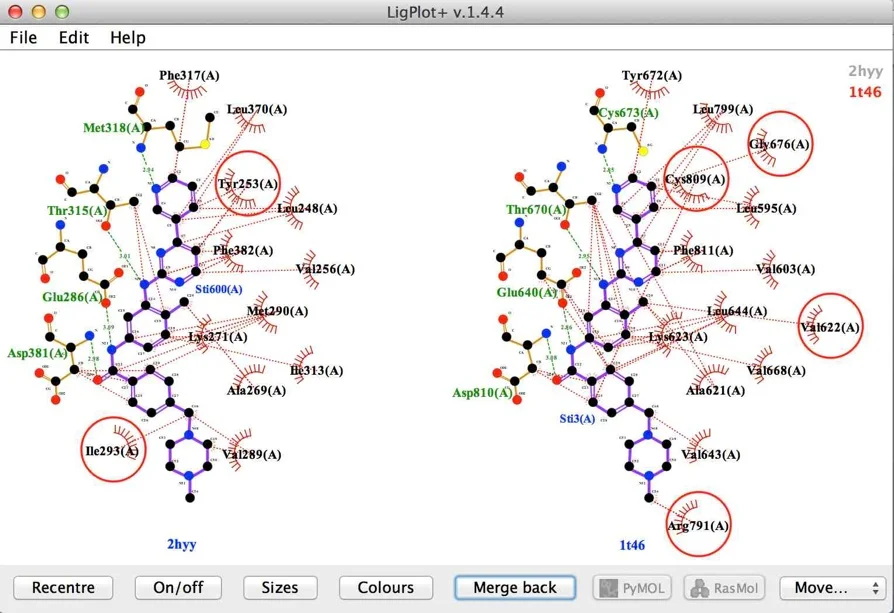Screen dimensions: 894x613
Task: Click the yellow sulfur atom of Met318
Action: [x=205, y=144]
